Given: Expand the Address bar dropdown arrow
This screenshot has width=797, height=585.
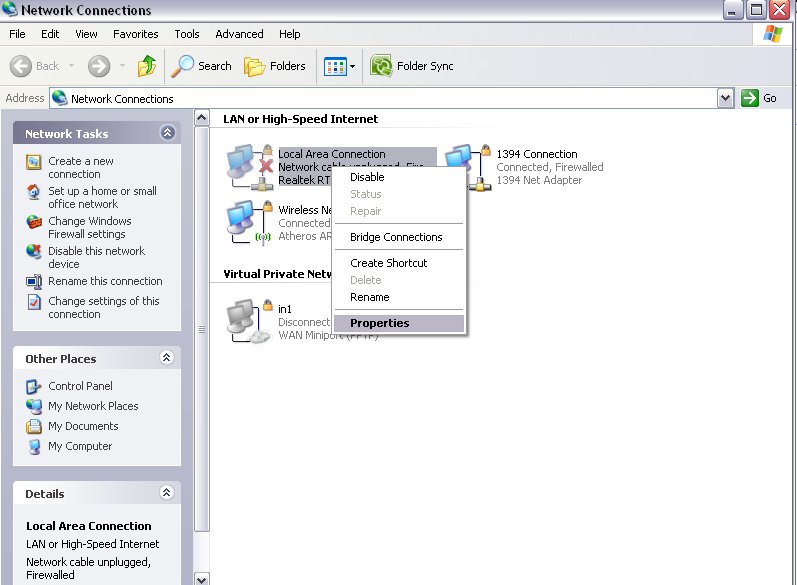Looking at the screenshot, I should click(726, 98).
